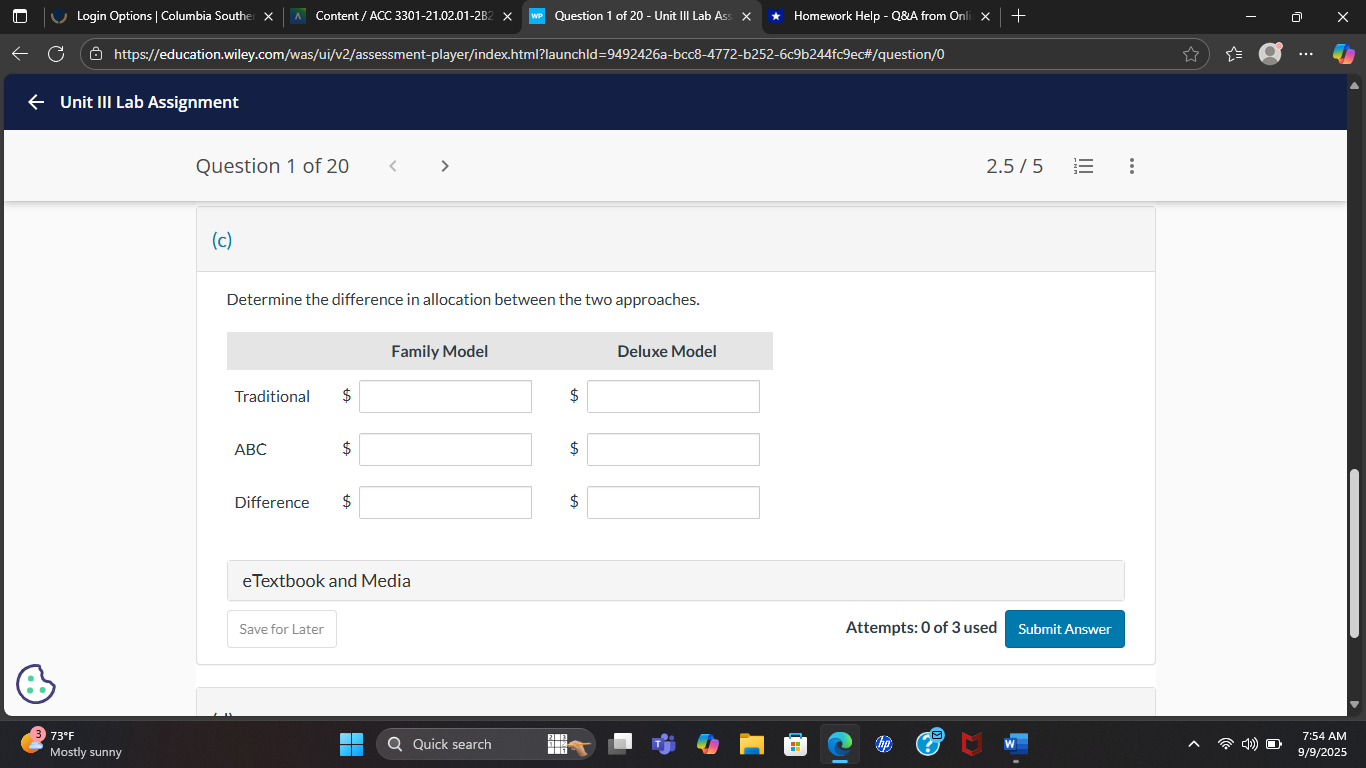Viewport: 1366px width, 768px height.
Task: Open the volume control in the tray
Action: (1249, 744)
